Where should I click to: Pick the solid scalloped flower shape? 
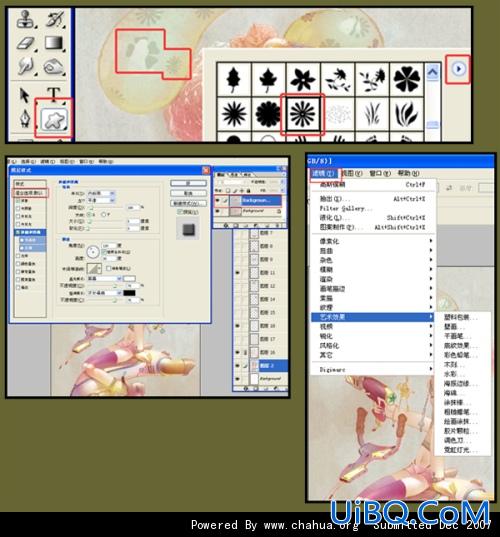click(x=268, y=114)
